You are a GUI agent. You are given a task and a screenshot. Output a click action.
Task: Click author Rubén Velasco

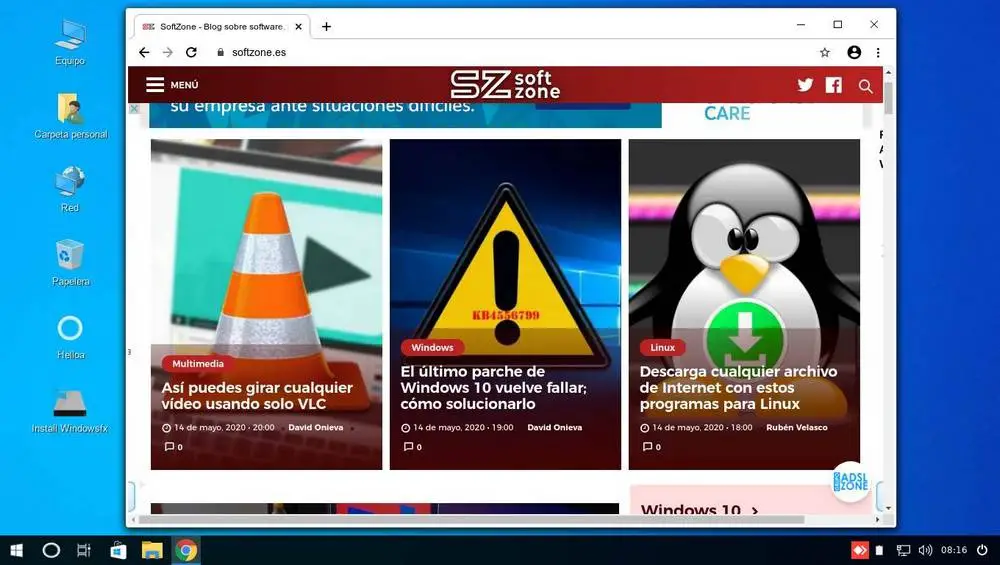(797, 427)
